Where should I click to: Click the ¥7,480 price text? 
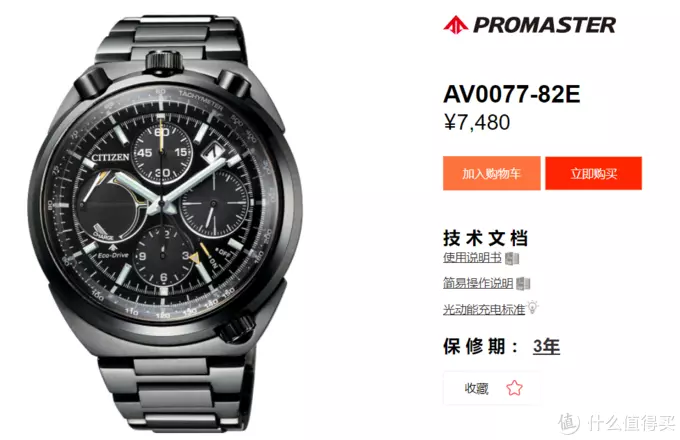[x=477, y=122]
